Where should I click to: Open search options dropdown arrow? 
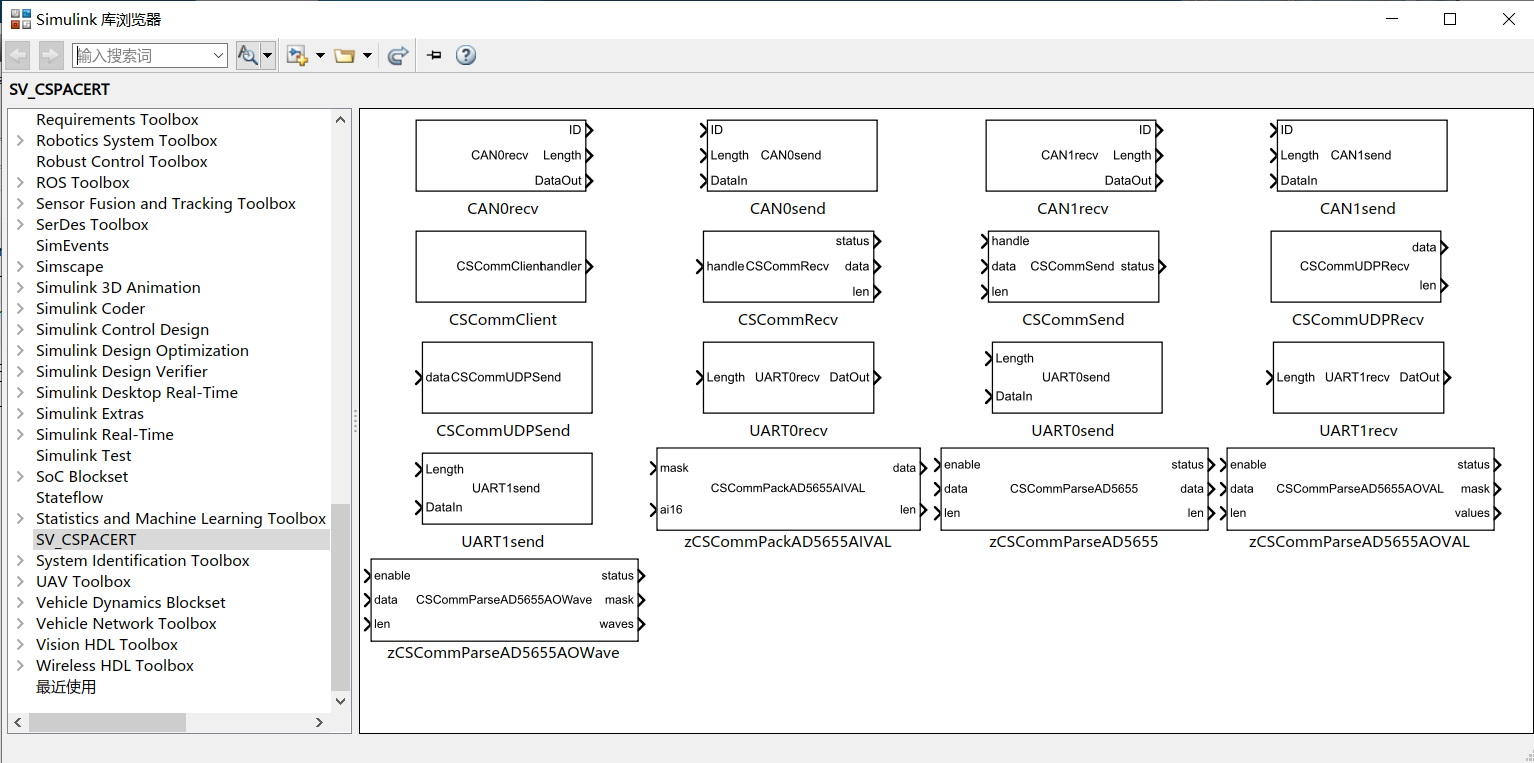[268, 55]
